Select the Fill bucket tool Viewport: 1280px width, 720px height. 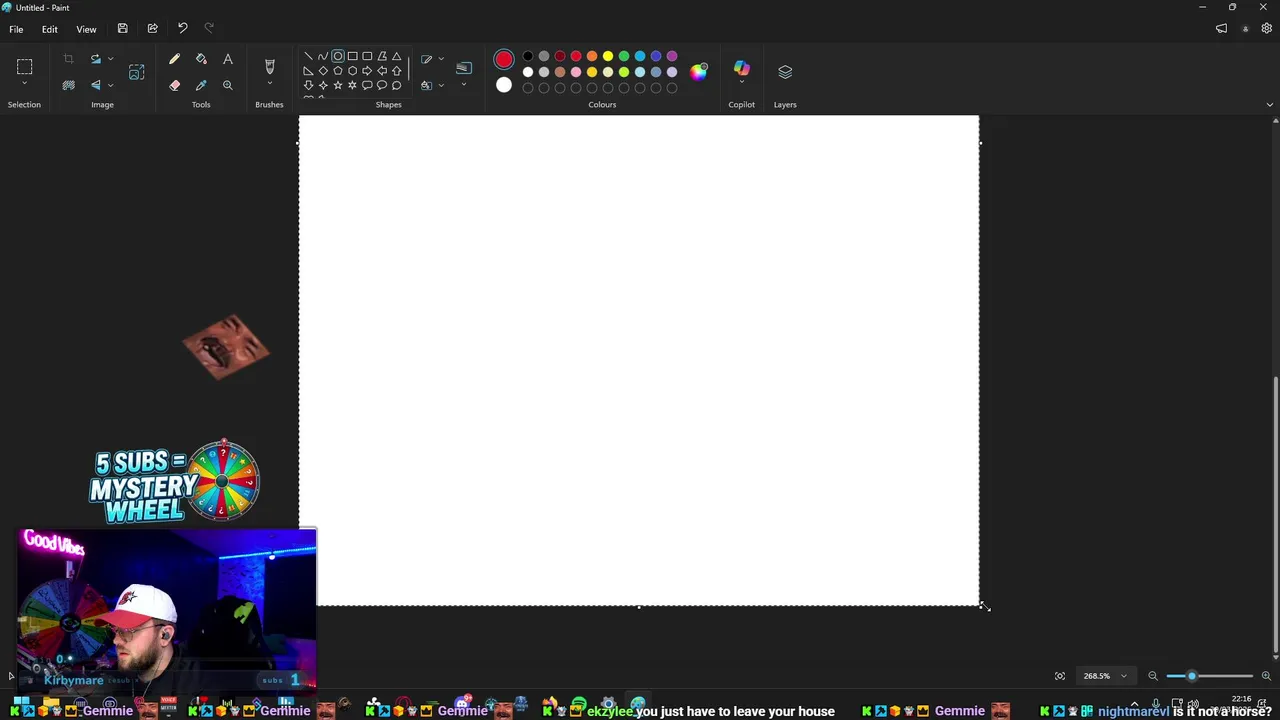pyautogui.click(x=201, y=60)
